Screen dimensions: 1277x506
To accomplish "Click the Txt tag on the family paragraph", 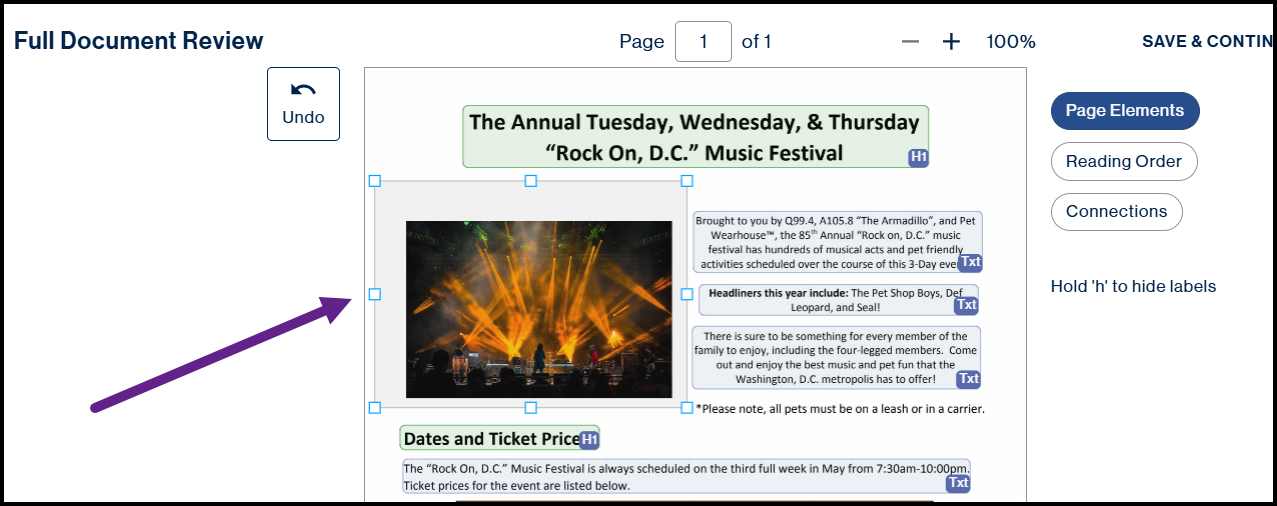I will [969, 380].
